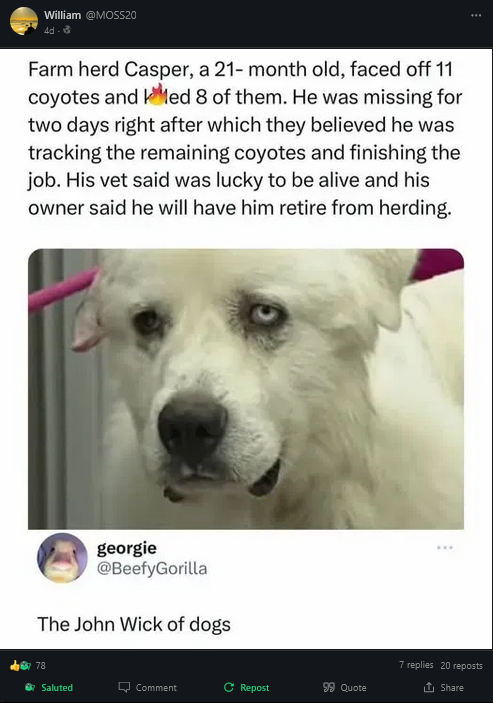Click the Share upload icon
493x703 pixels.
[429, 687]
